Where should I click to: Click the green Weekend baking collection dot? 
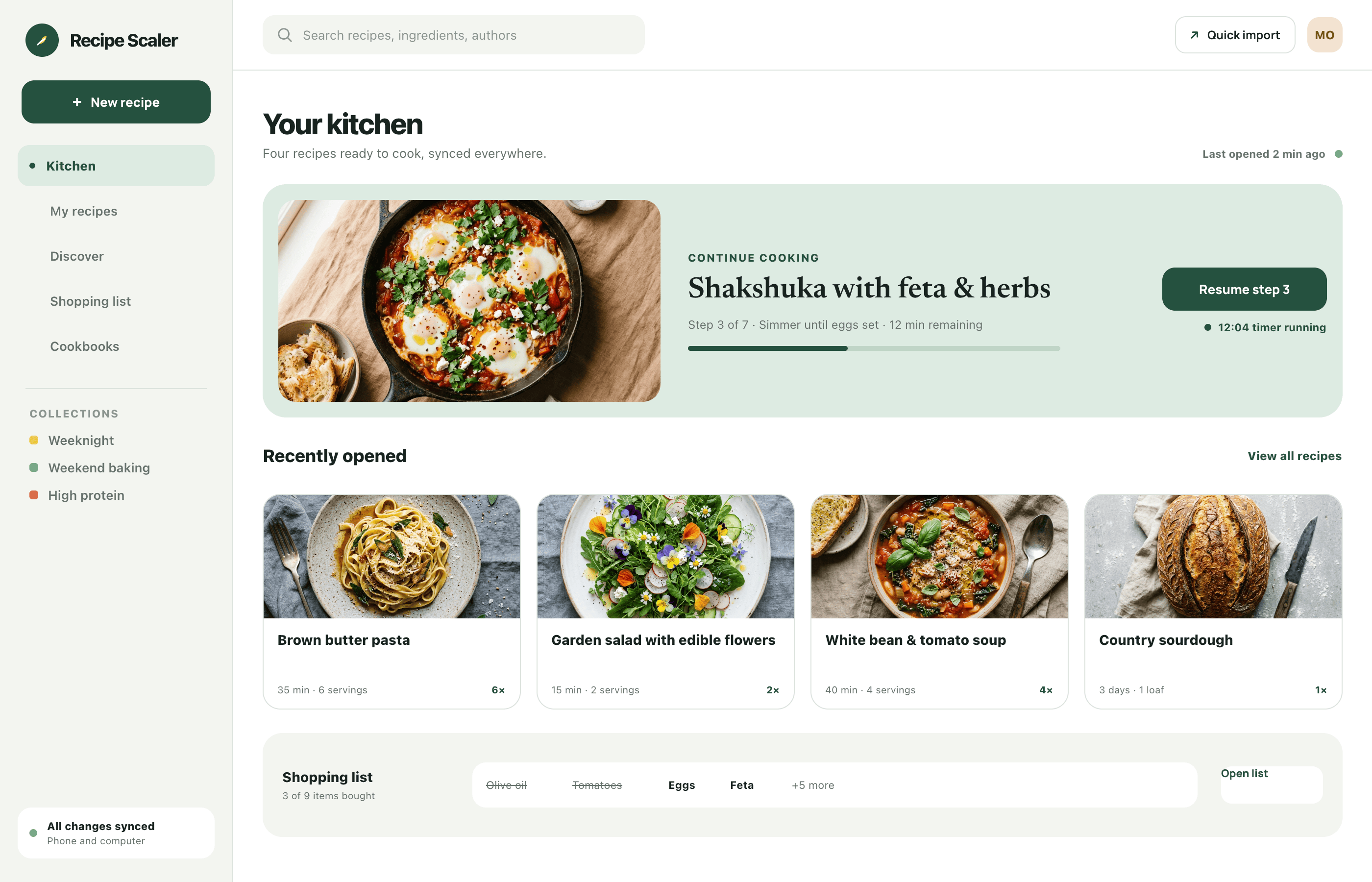pyautogui.click(x=34, y=467)
